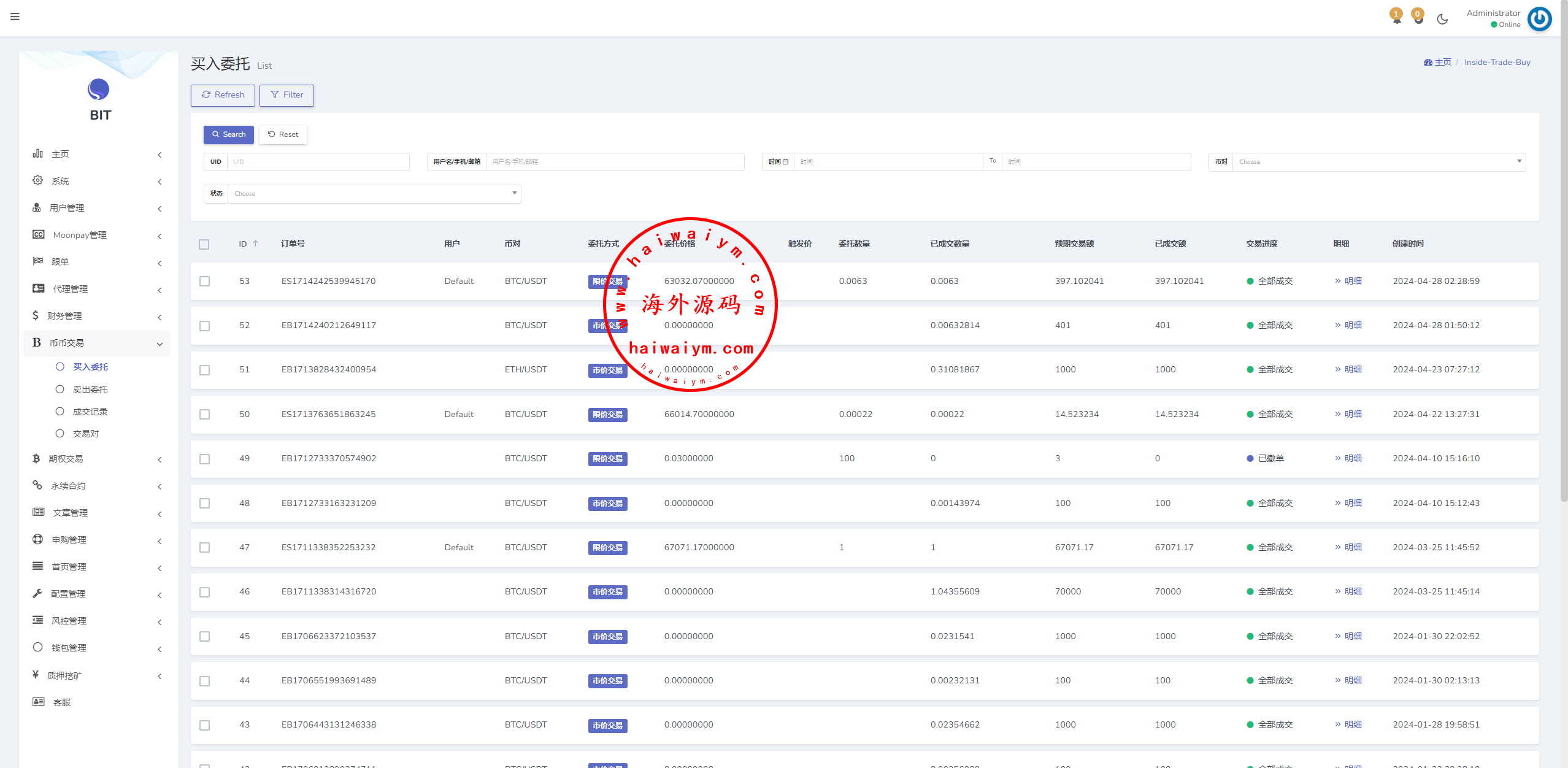The width and height of the screenshot is (1568, 768).
Task: Click the ID column sort arrow
Action: click(x=255, y=244)
